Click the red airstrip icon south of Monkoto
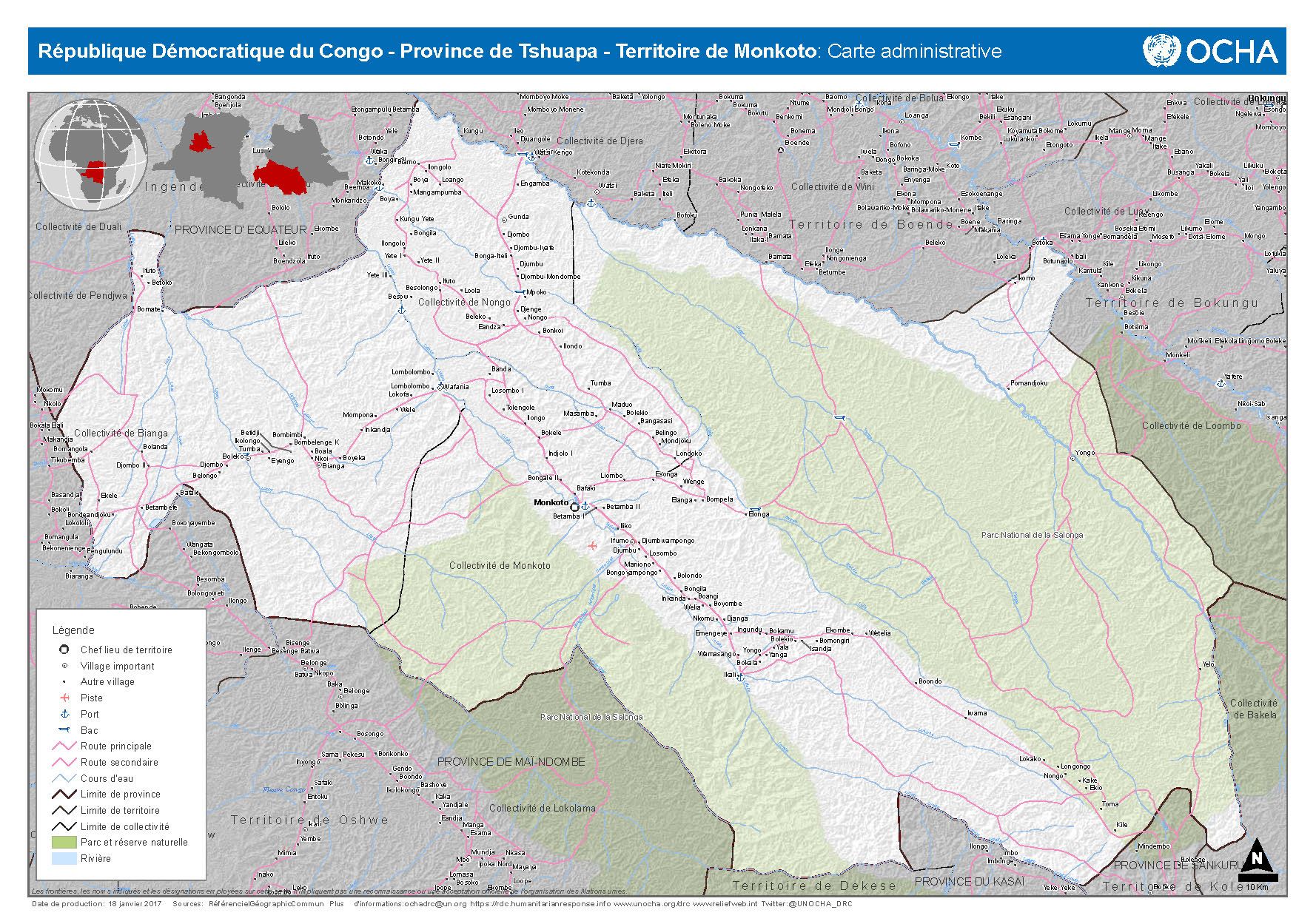 point(592,546)
